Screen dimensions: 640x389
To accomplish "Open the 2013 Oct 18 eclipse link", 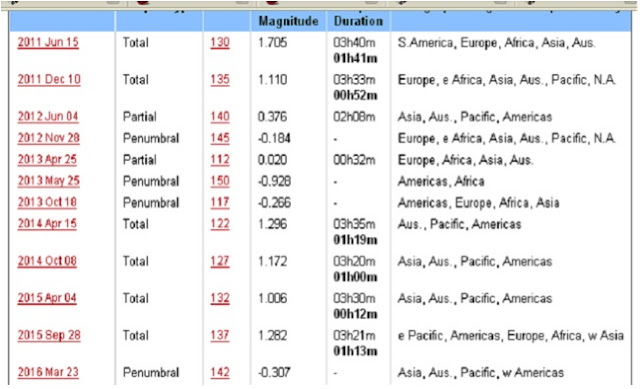I will coord(47,202).
